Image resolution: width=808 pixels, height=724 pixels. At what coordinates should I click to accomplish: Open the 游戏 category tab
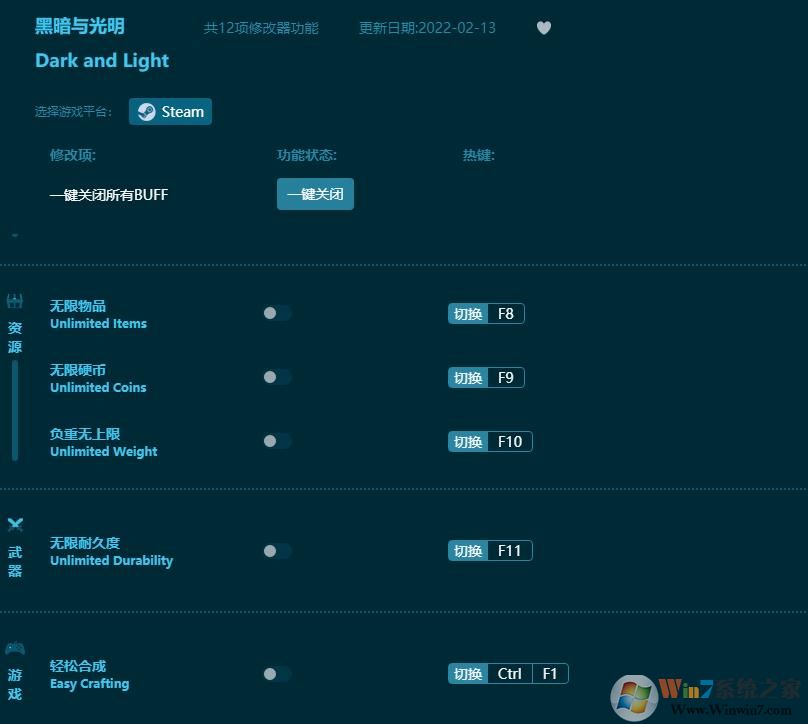click(x=15, y=684)
